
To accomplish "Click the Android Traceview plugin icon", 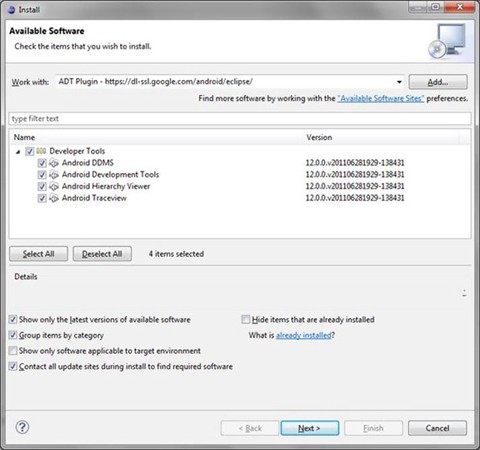I will (x=54, y=198).
